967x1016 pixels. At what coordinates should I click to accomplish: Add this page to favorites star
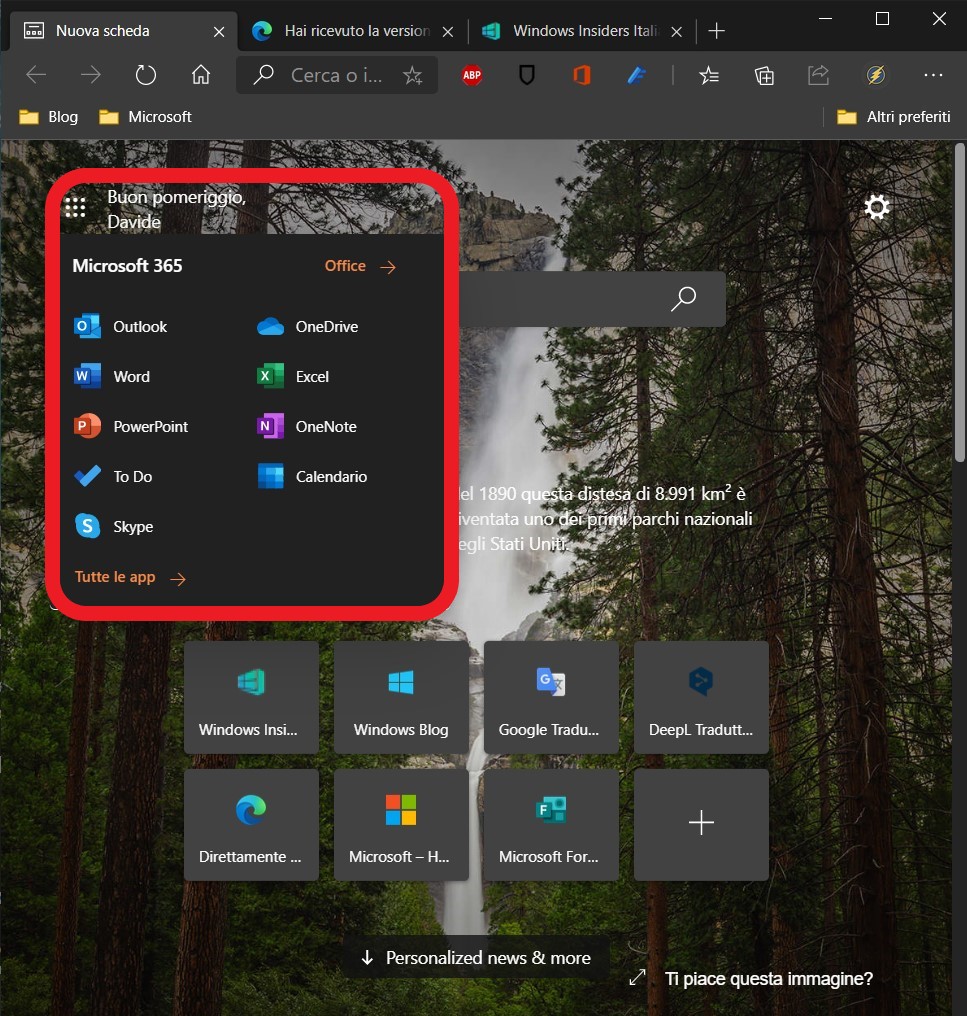coord(412,75)
